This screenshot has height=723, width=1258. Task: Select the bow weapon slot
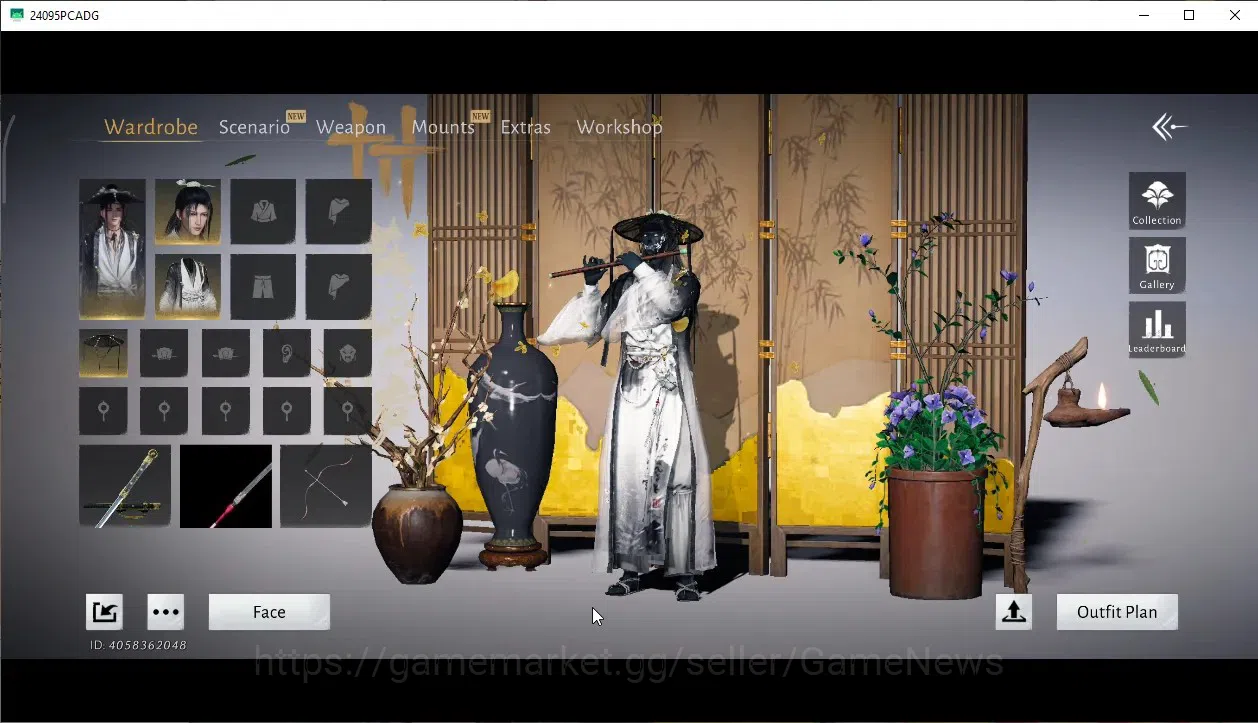pyautogui.click(x=326, y=486)
